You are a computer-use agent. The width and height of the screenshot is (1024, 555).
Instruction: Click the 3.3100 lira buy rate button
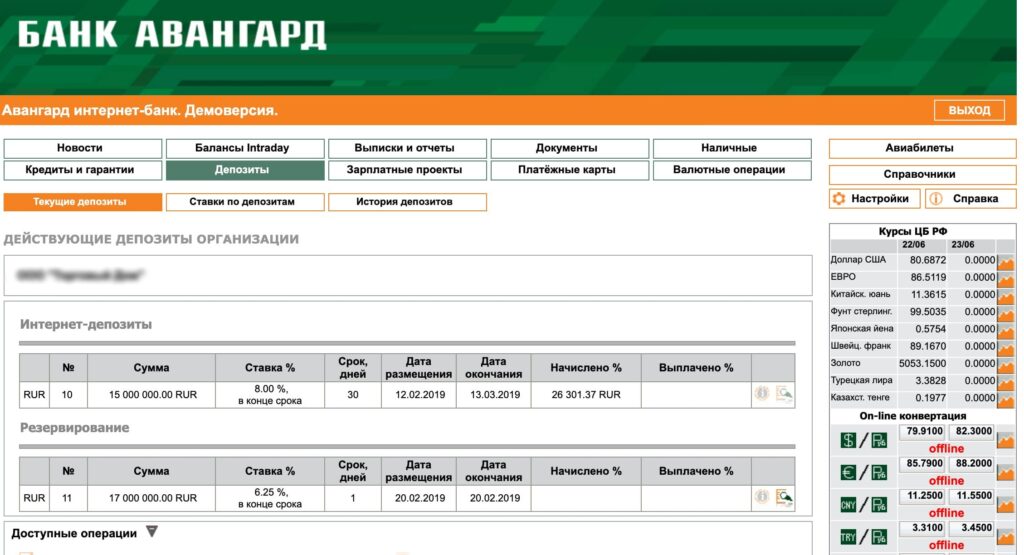(923, 528)
